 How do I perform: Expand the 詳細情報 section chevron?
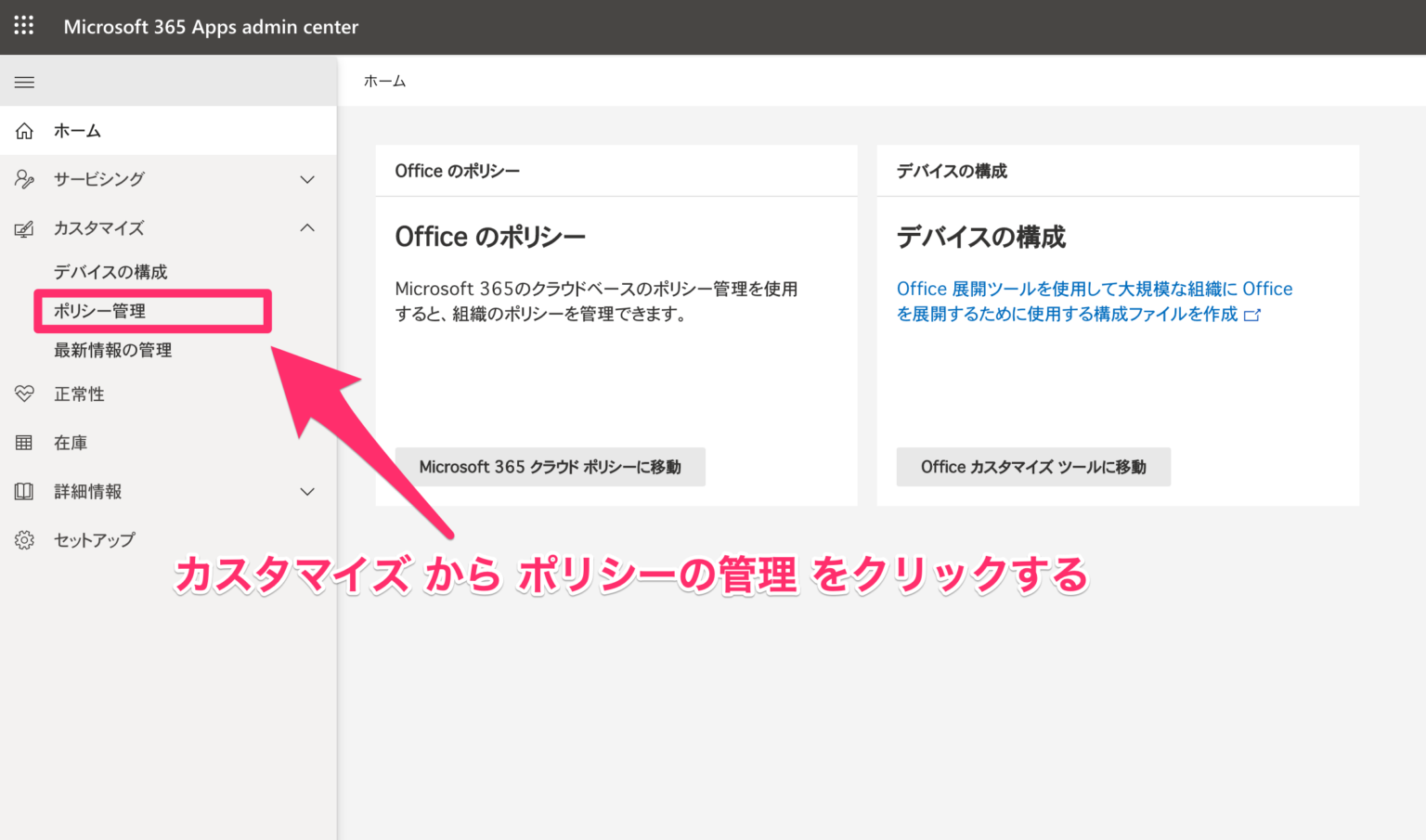[x=306, y=491]
